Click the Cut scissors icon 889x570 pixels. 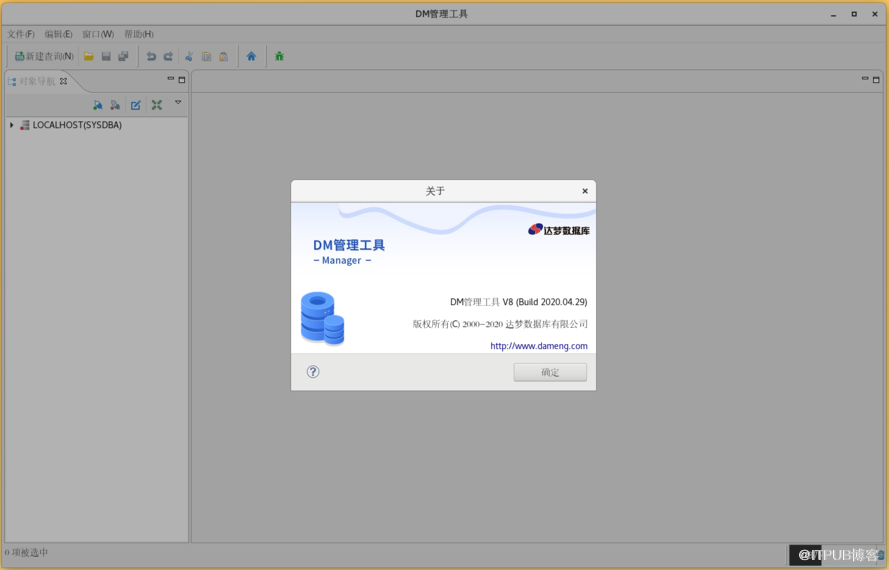click(x=189, y=57)
